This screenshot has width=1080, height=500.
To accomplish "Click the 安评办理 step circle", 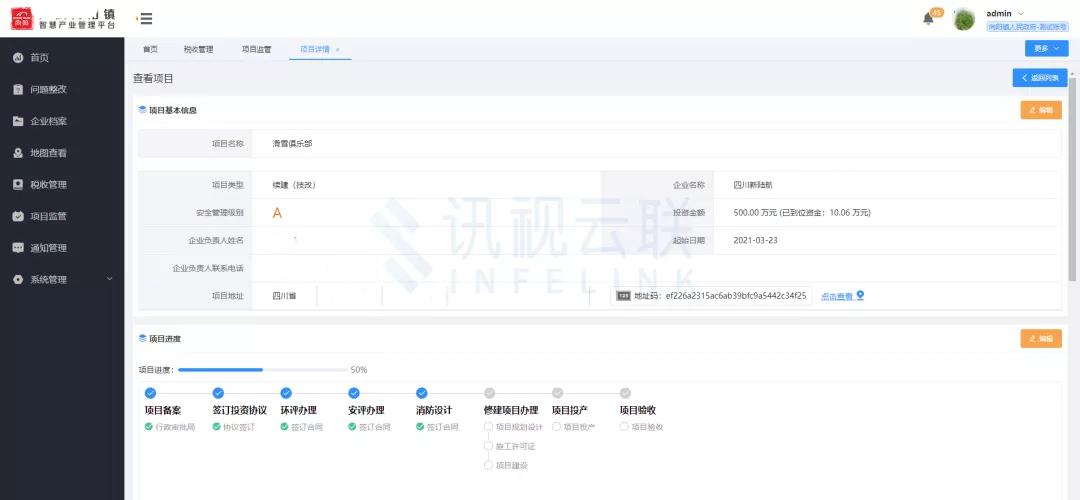I will coord(354,393).
